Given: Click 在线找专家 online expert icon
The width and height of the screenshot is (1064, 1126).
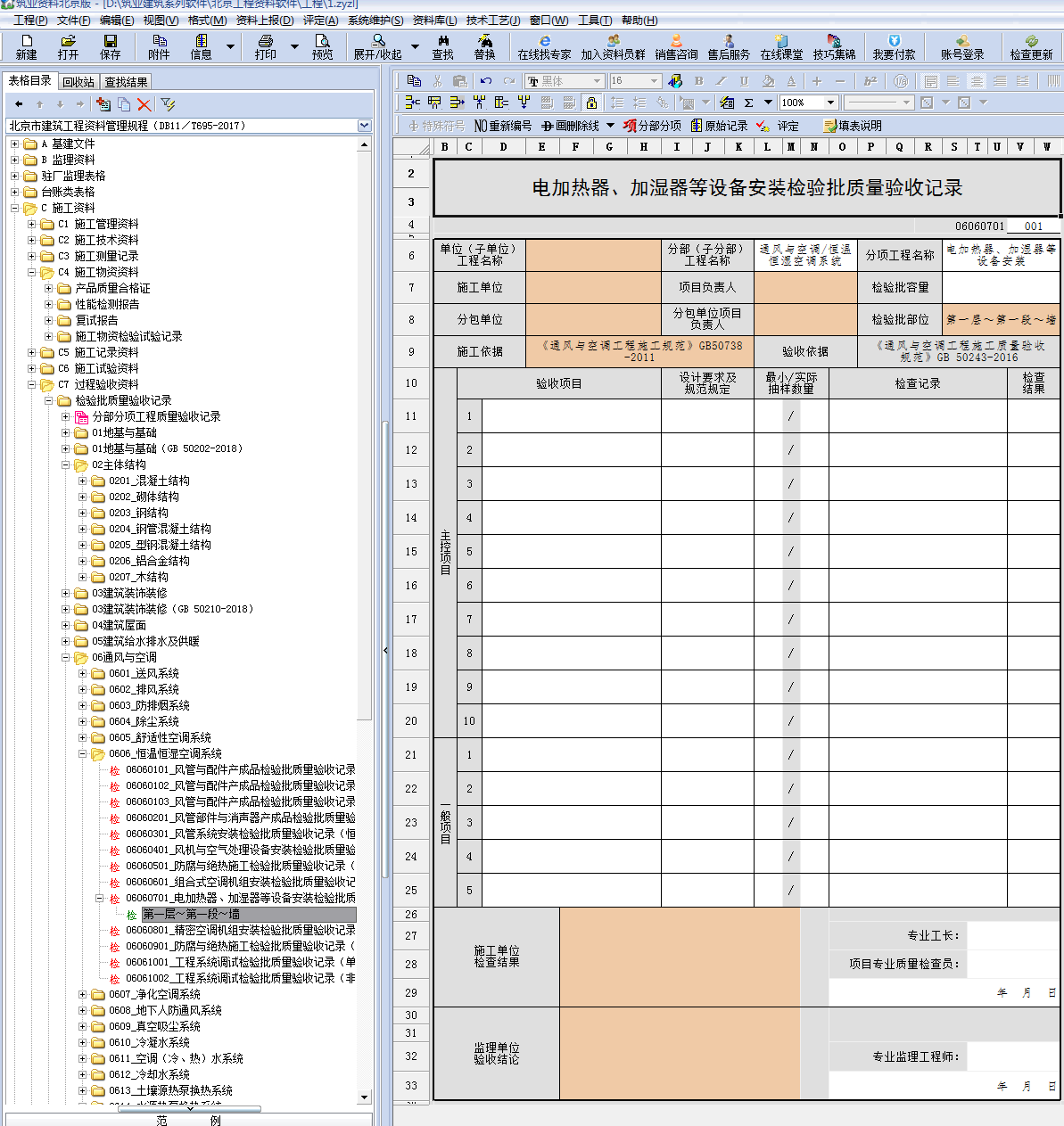Looking at the screenshot, I should coord(545,46).
